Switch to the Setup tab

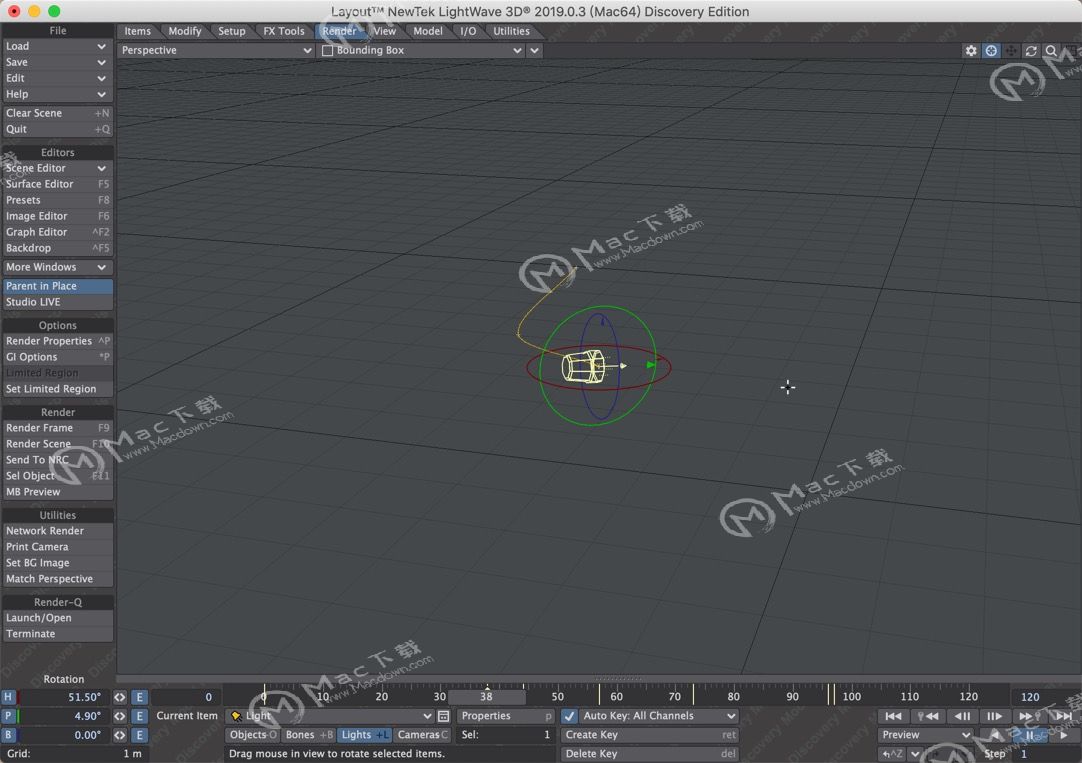click(x=232, y=31)
